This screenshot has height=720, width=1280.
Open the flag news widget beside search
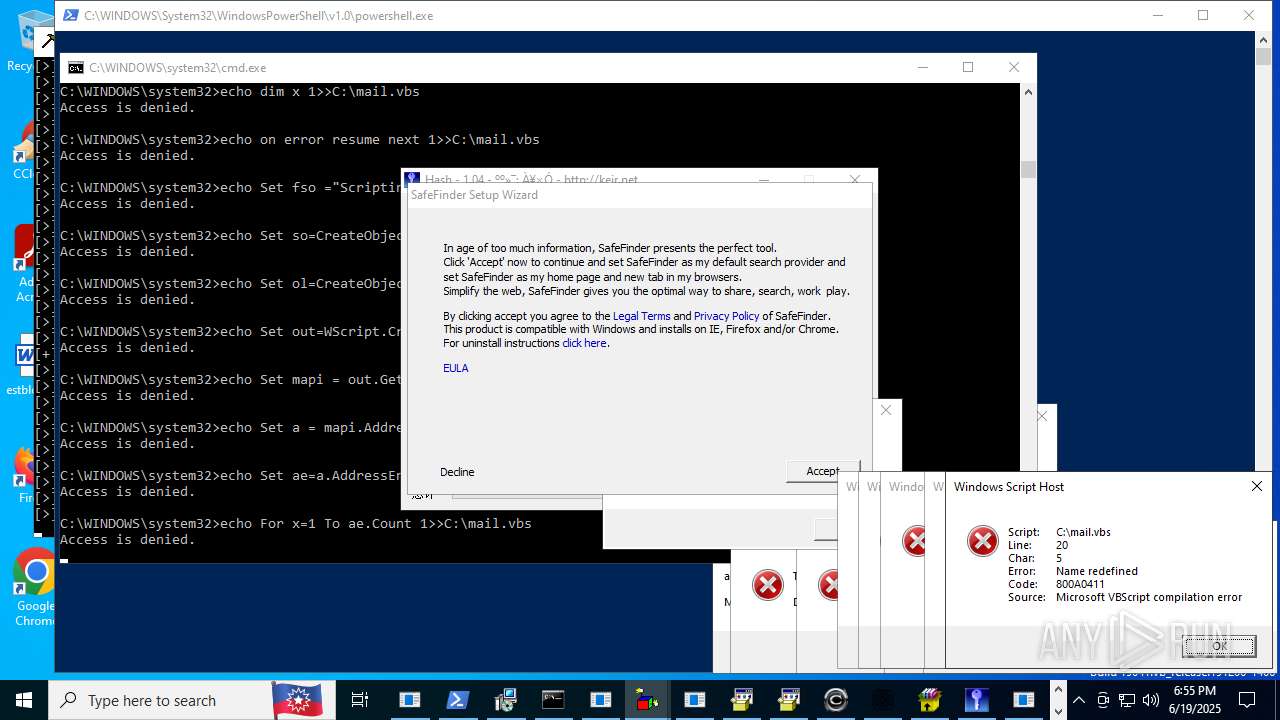tap(297, 700)
